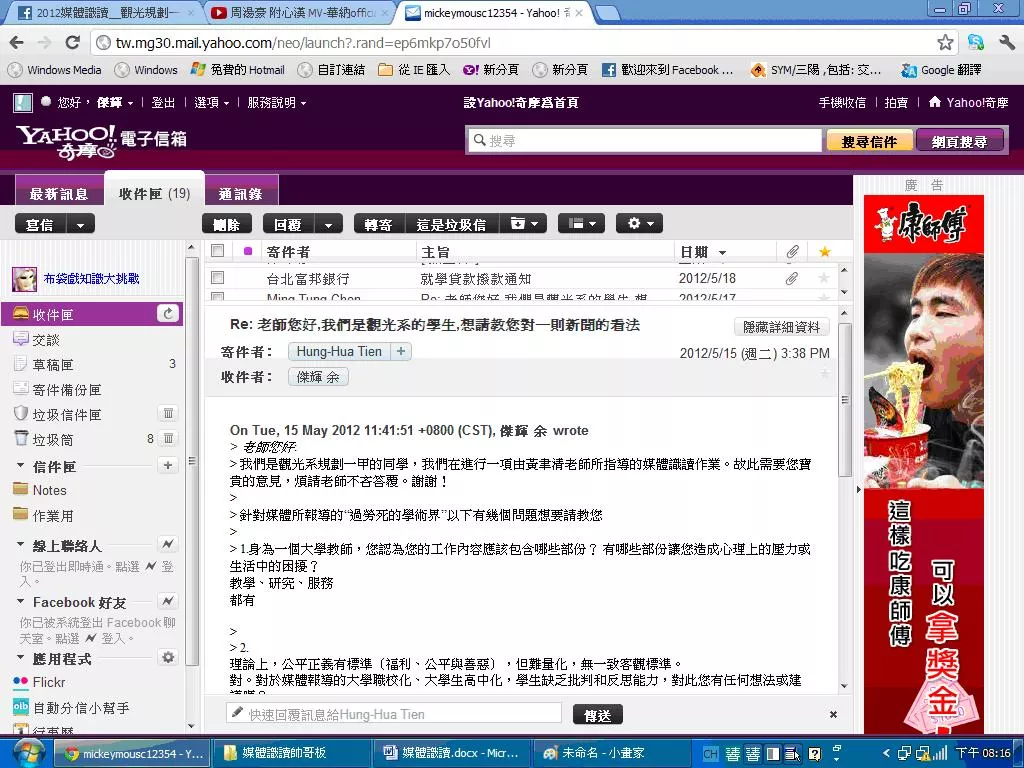Screen dimensions: 1024x768
Task: Click the Facebook friends sign-in icon
Action: [x=168, y=601]
